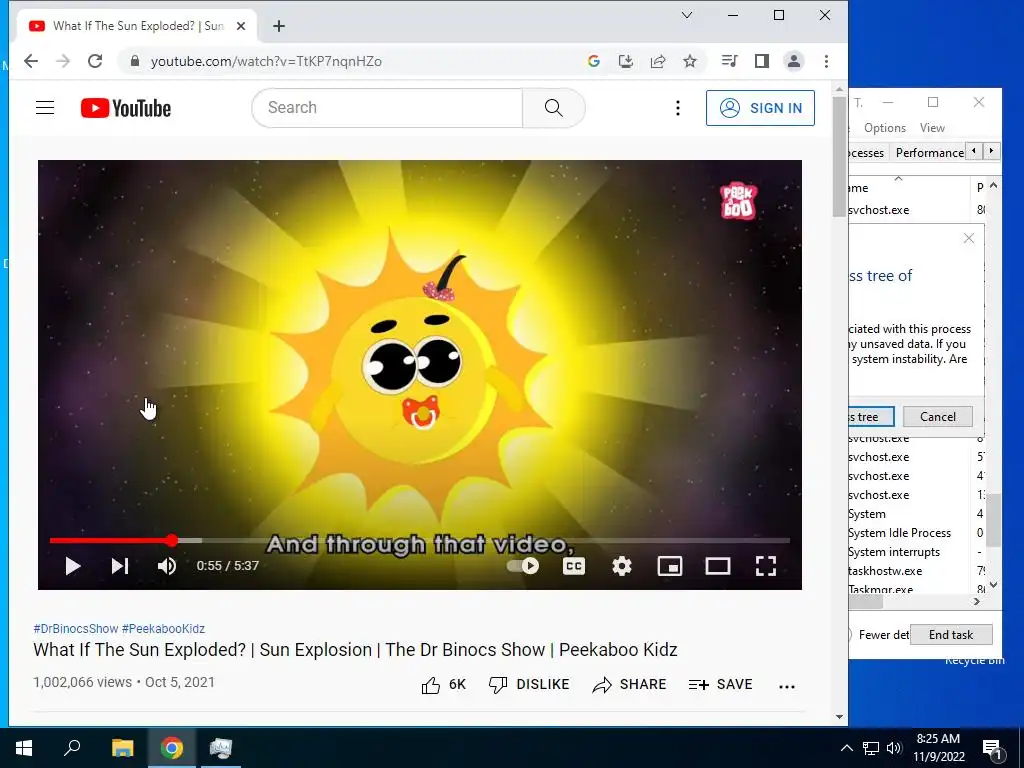Open the Chrome three-dot menu
1024x768 pixels.
click(x=826, y=61)
